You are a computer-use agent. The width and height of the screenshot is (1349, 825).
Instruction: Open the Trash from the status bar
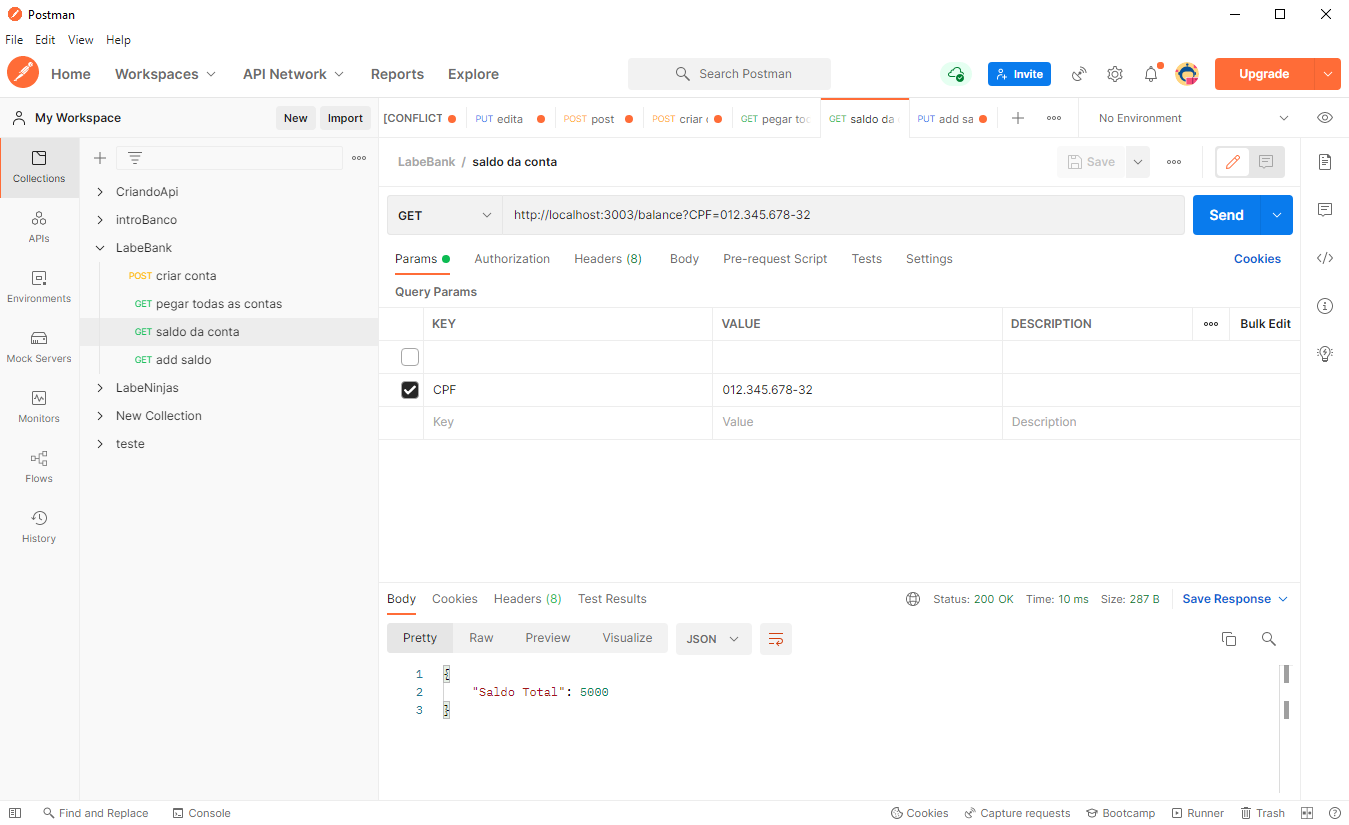tap(1262, 812)
